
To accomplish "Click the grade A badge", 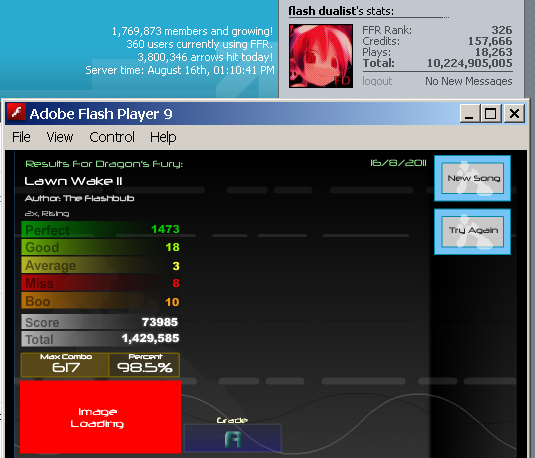I will pos(233,438).
